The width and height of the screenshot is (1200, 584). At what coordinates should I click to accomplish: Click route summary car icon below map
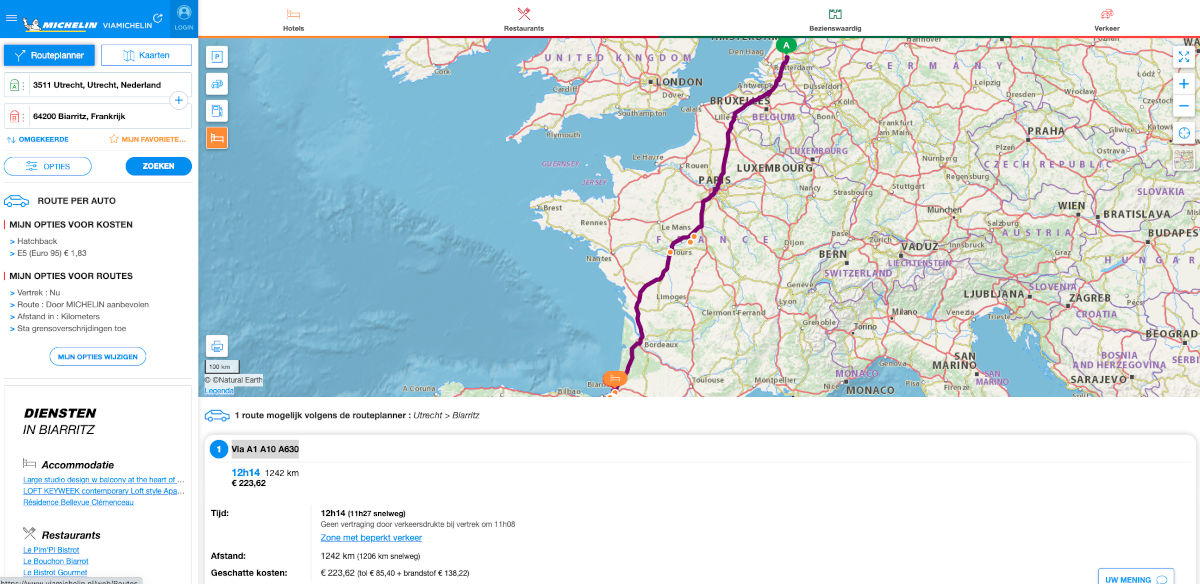pos(217,415)
